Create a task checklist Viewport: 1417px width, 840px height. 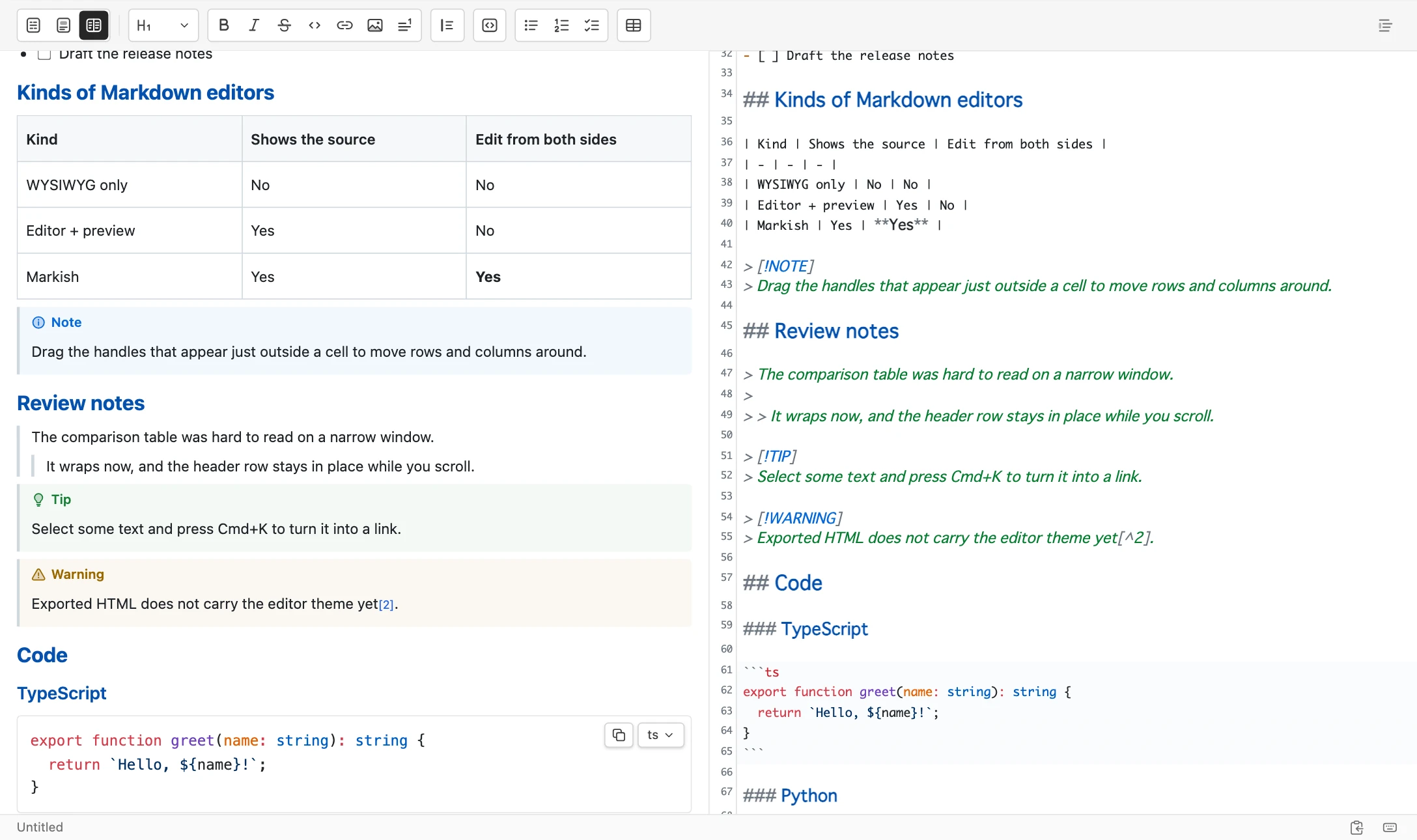point(592,25)
